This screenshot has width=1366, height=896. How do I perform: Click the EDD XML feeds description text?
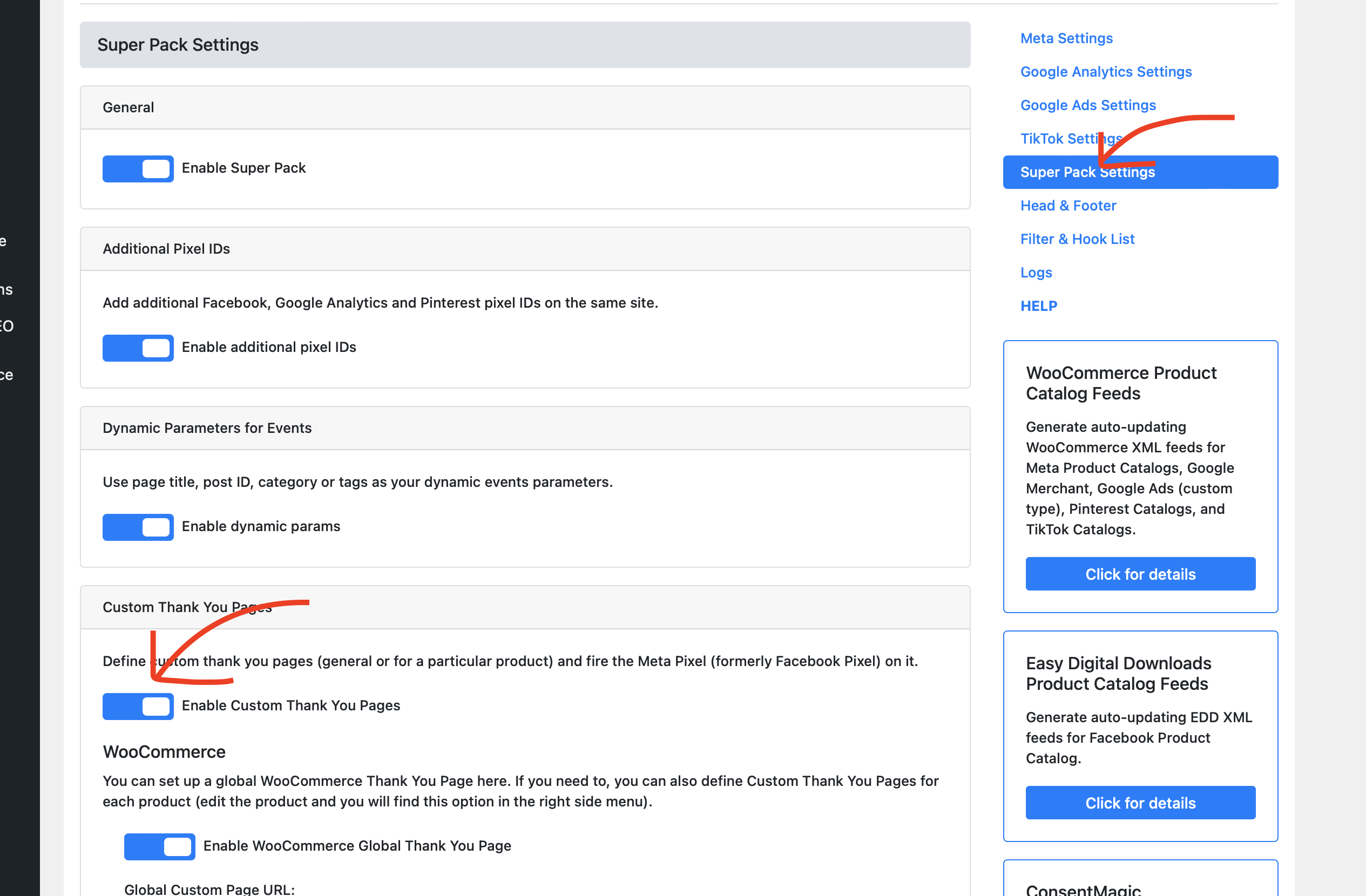coord(1139,738)
